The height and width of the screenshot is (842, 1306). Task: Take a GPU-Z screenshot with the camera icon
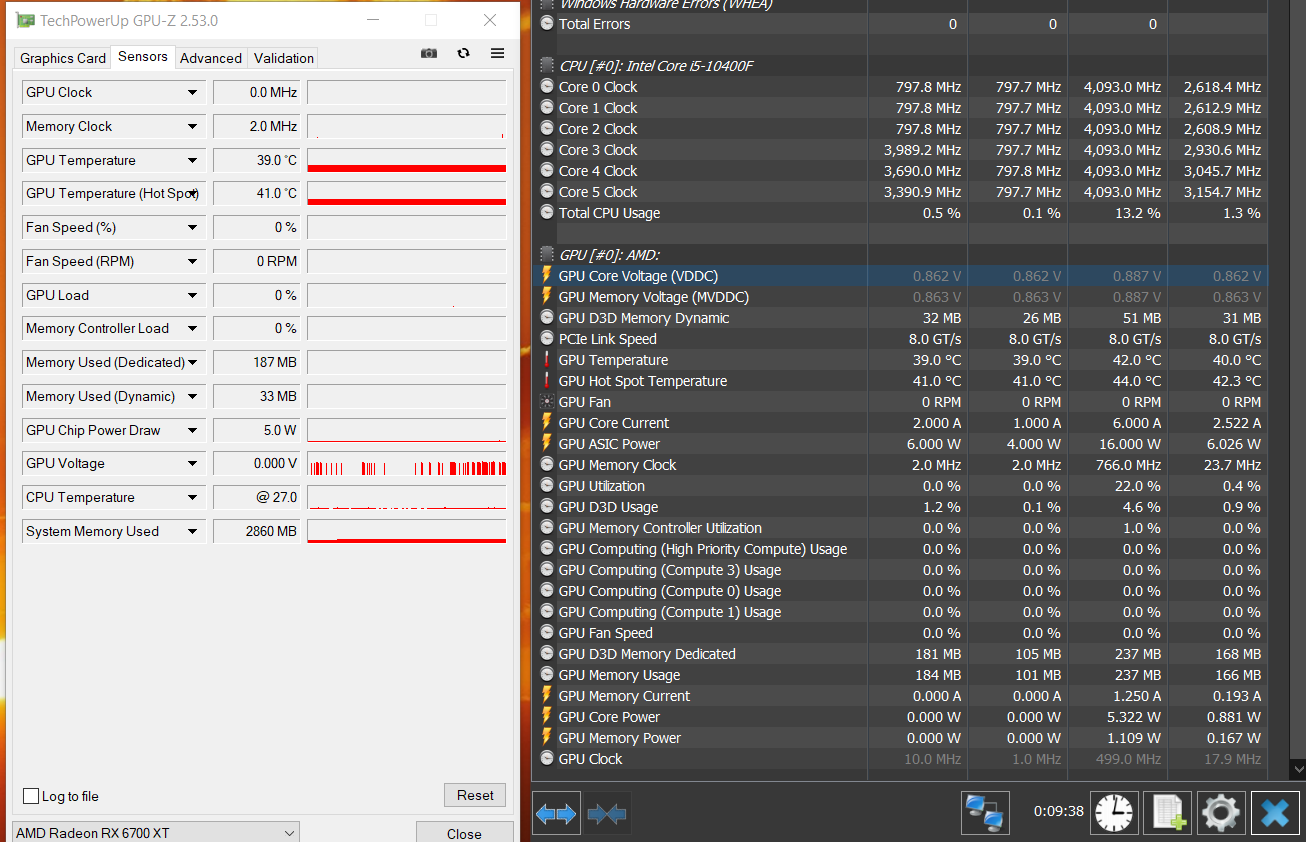pos(429,53)
